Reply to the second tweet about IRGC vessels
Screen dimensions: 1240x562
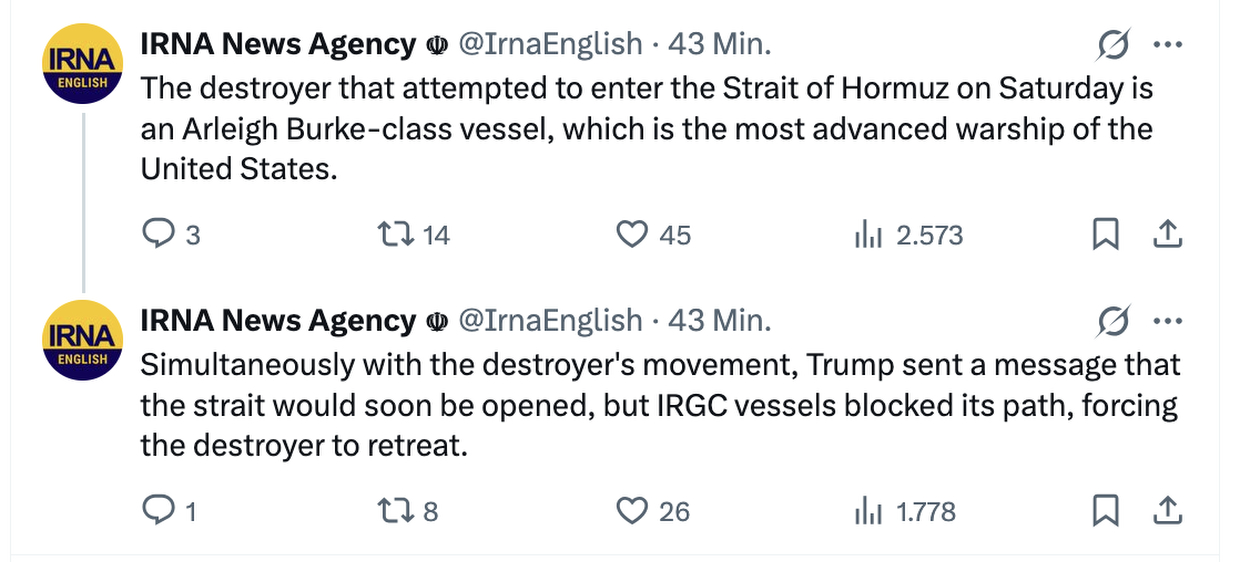[159, 511]
